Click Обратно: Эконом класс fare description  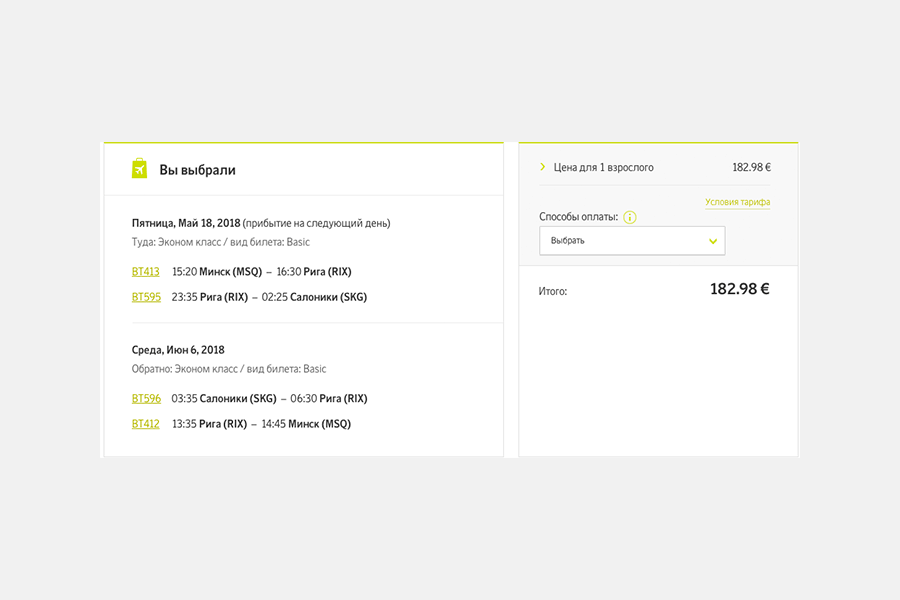click(x=228, y=369)
